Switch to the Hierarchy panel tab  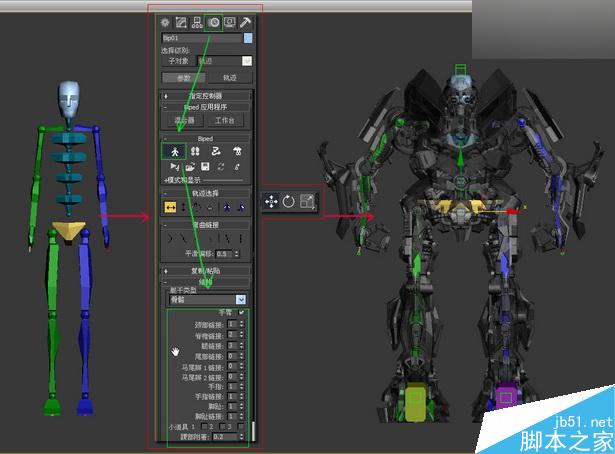coord(197,22)
